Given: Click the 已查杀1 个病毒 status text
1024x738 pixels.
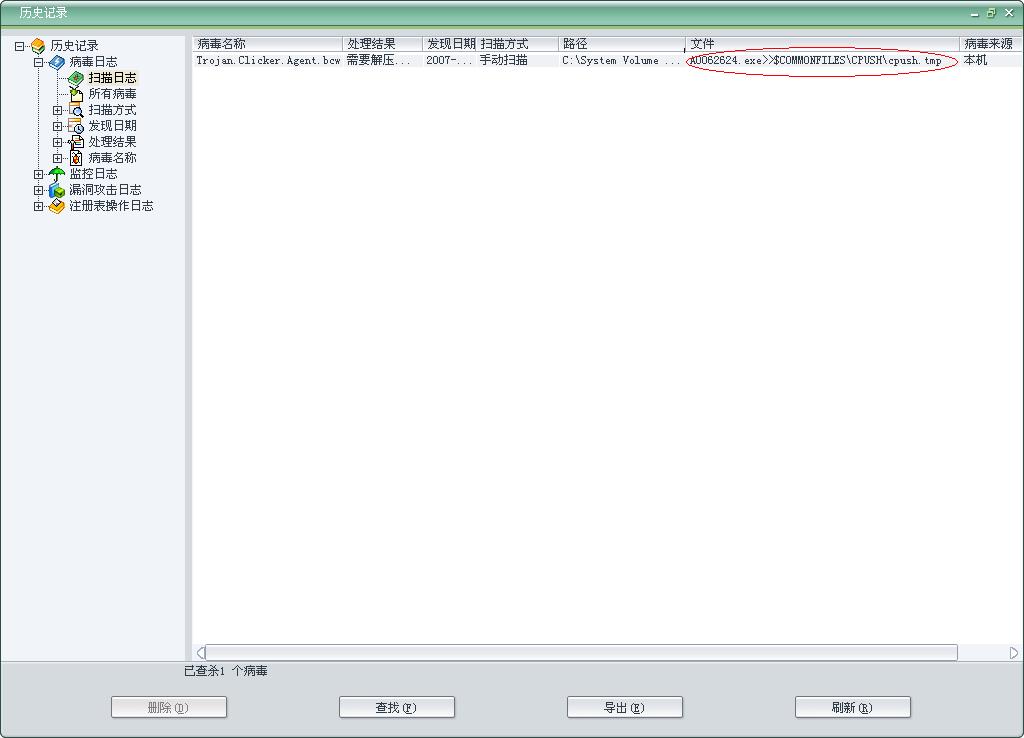Looking at the screenshot, I should click(x=225, y=671).
